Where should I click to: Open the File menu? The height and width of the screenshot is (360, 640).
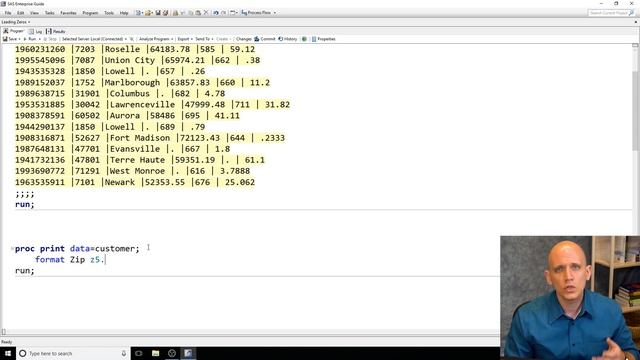pyautogui.click(x=8, y=13)
